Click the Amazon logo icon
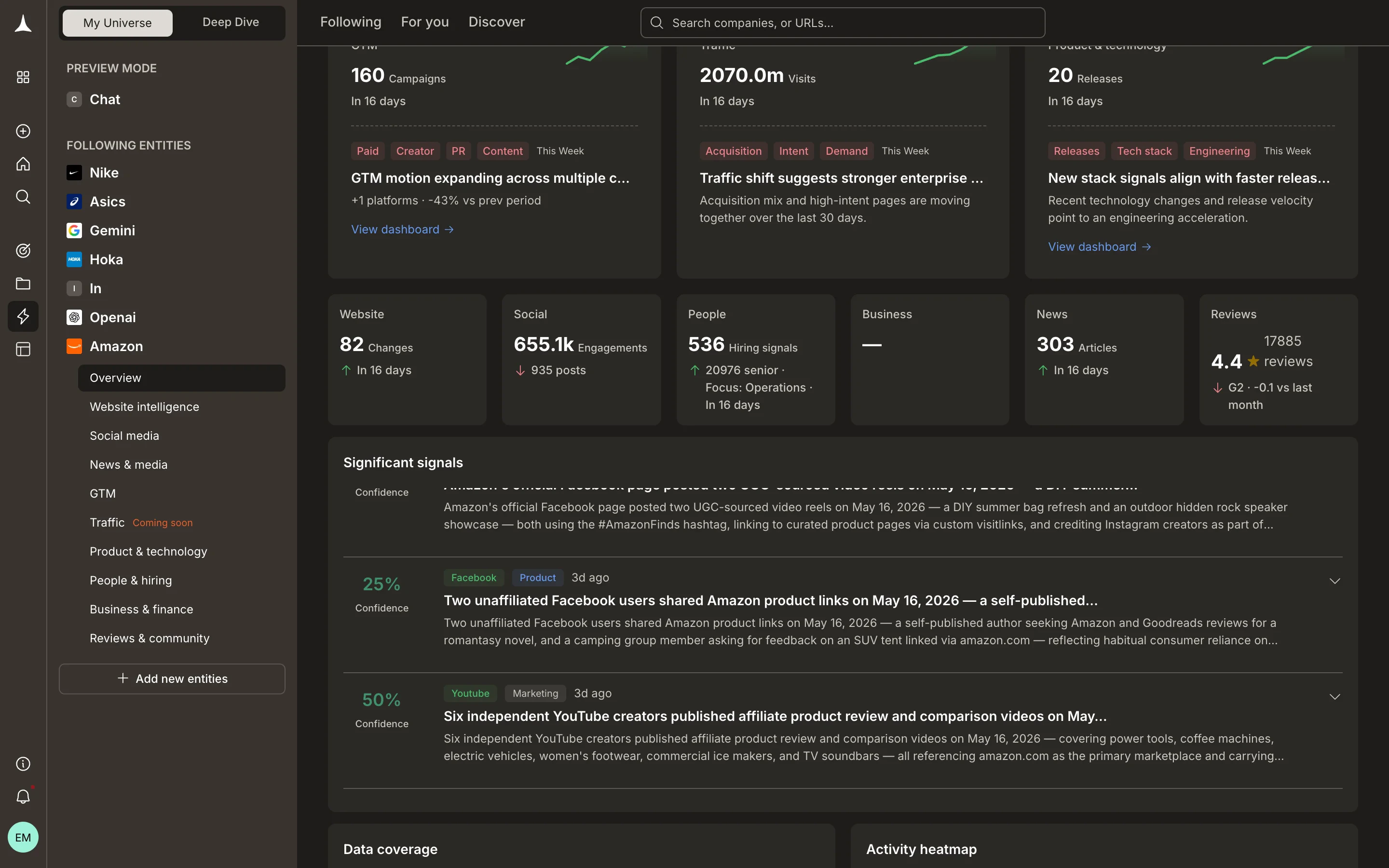1389x868 pixels. tap(74, 346)
